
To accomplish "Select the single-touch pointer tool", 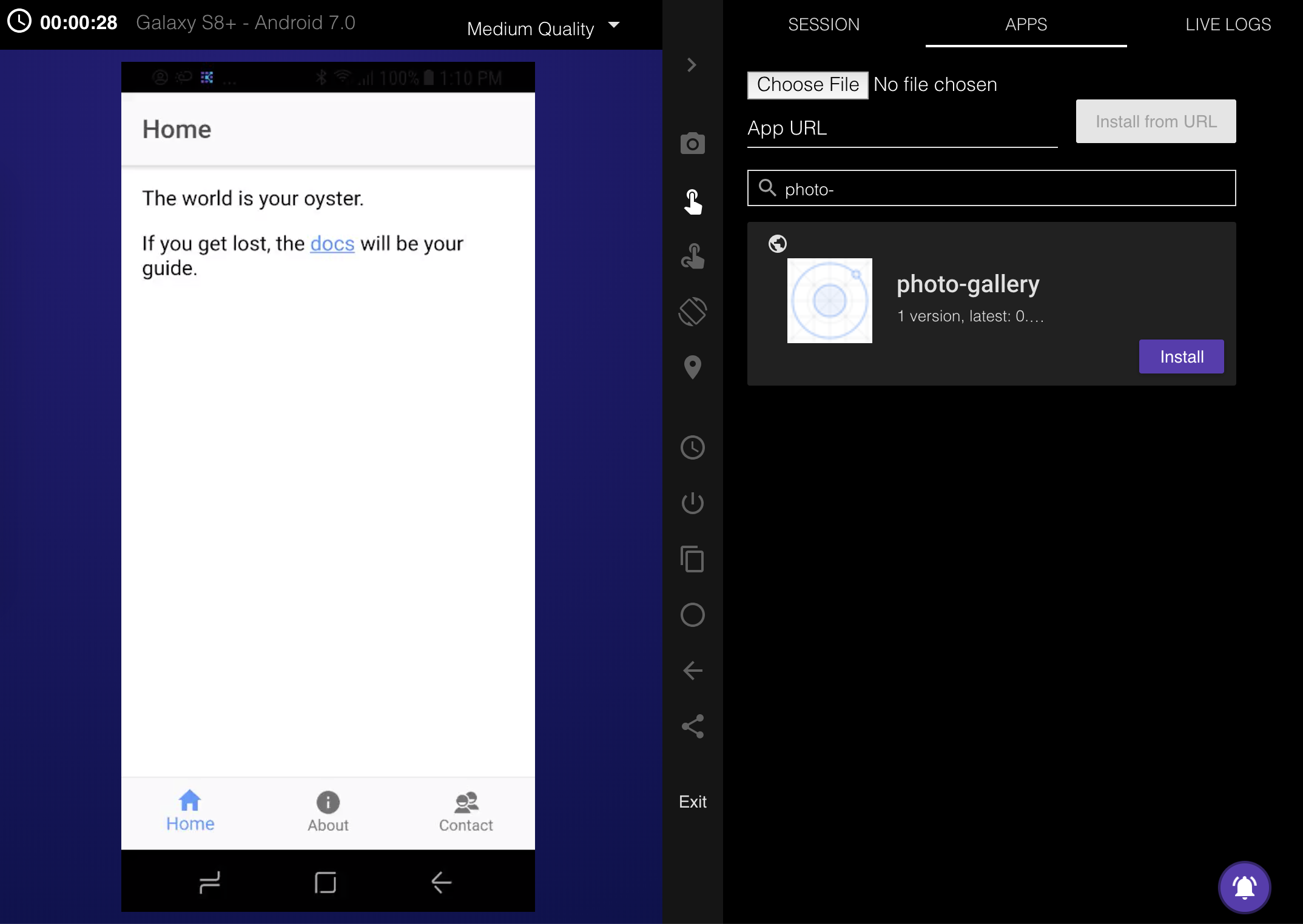I will tap(692, 201).
